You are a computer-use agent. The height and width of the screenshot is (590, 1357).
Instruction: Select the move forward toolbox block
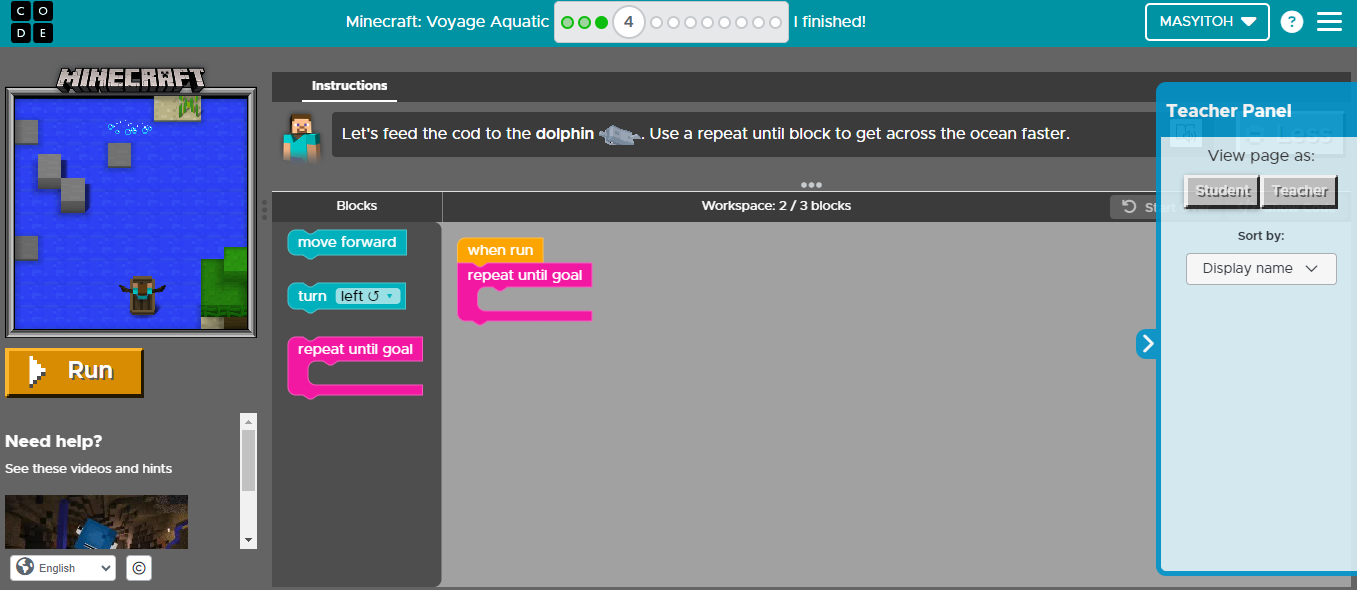click(347, 243)
